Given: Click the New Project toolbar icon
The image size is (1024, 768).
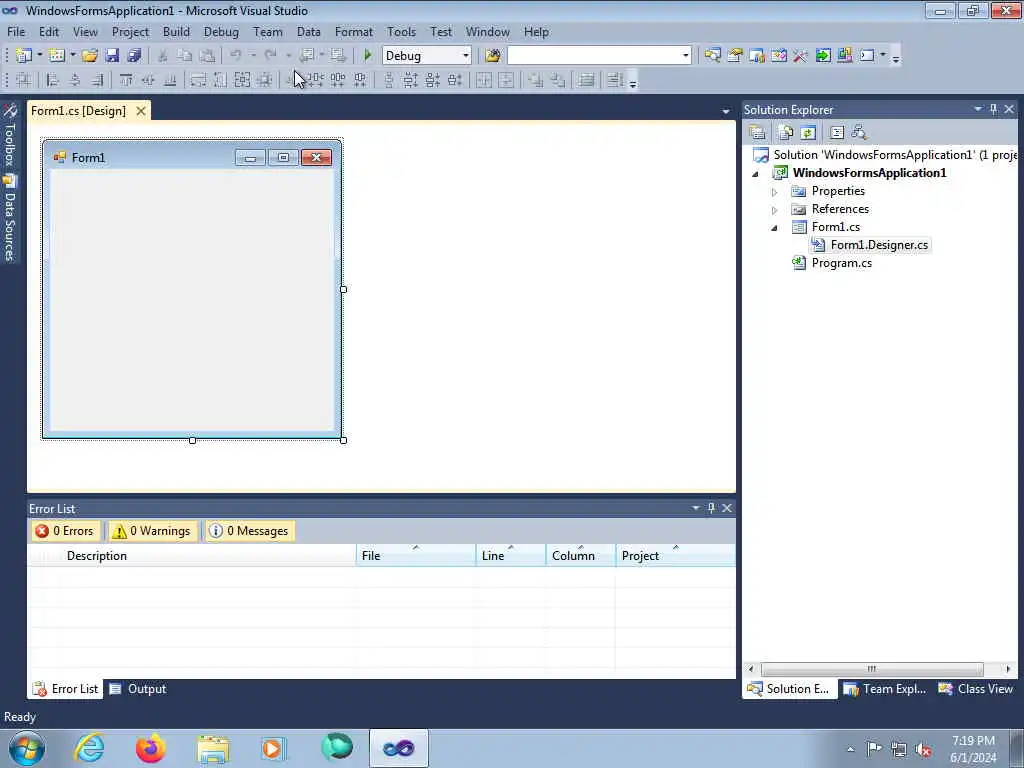Looking at the screenshot, I should 24,56.
